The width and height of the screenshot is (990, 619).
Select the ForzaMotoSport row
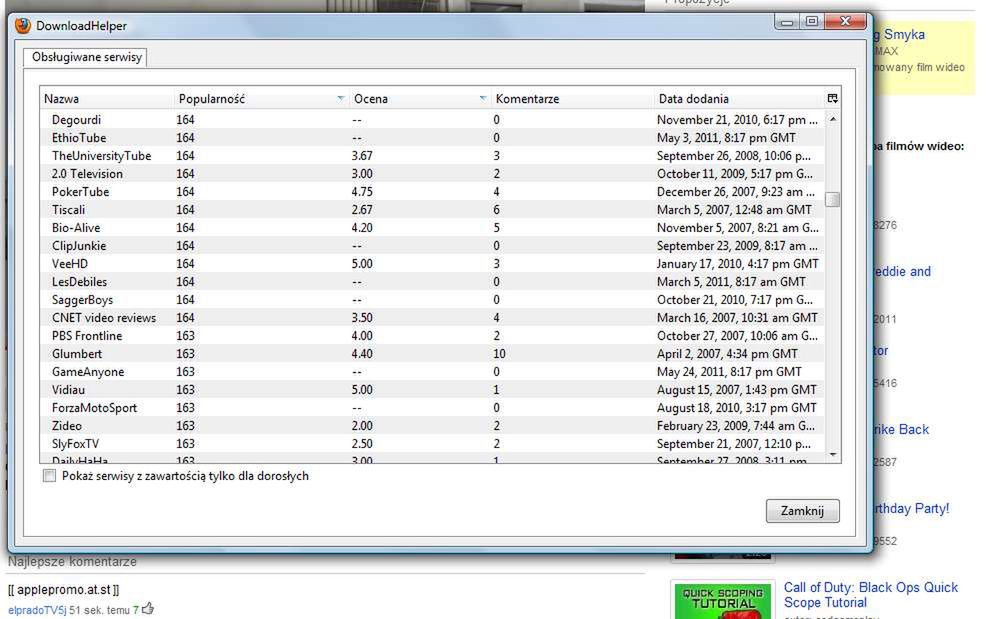(432, 407)
